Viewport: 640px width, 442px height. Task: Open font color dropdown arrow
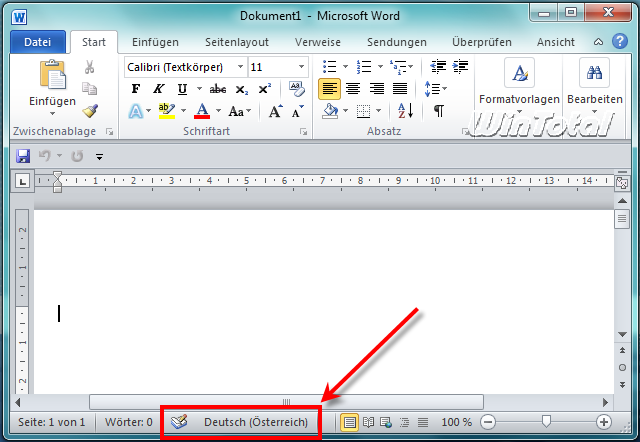pyautogui.click(x=218, y=111)
